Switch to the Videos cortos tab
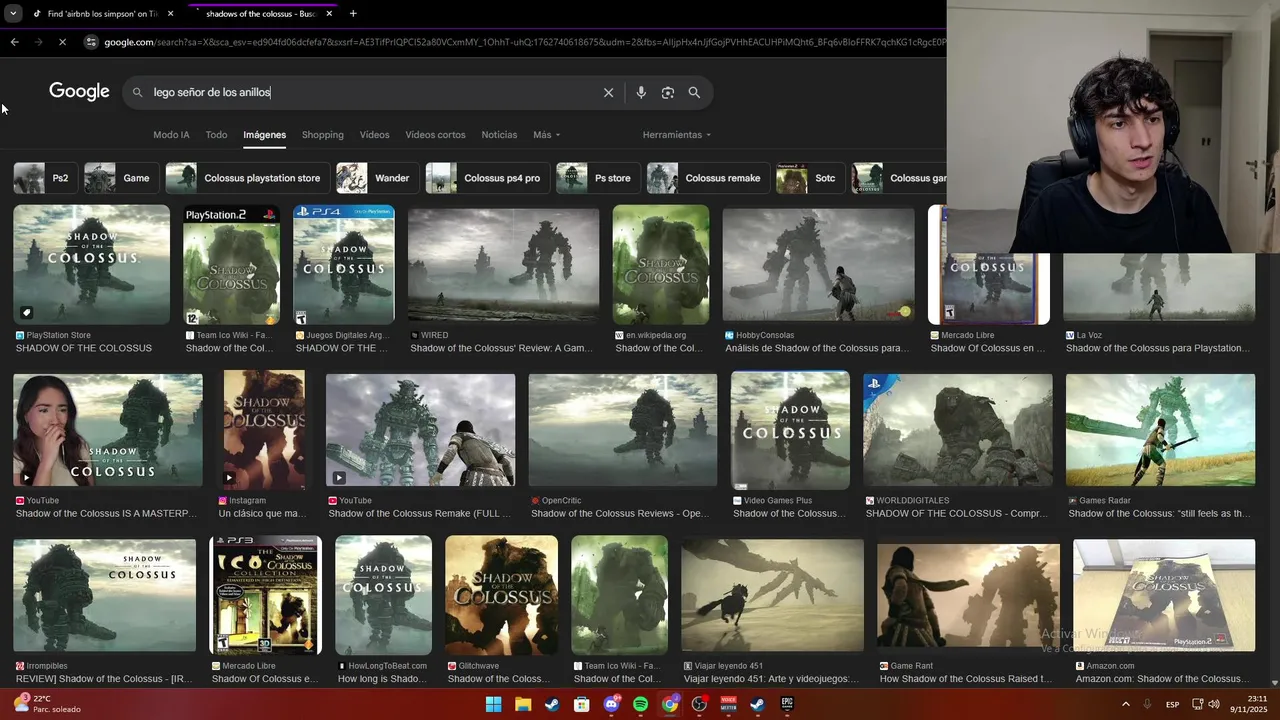1280x720 pixels. pos(435,135)
